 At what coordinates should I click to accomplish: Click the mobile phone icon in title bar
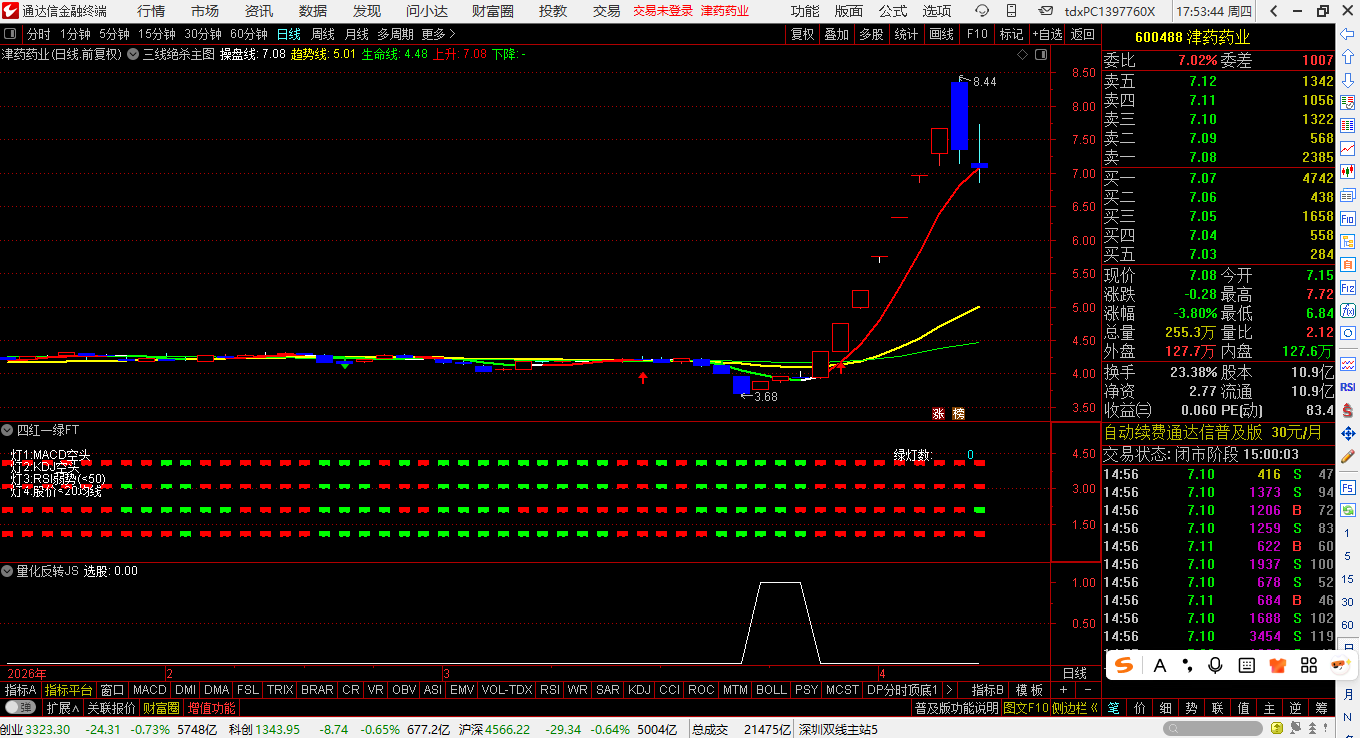point(1014,11)
